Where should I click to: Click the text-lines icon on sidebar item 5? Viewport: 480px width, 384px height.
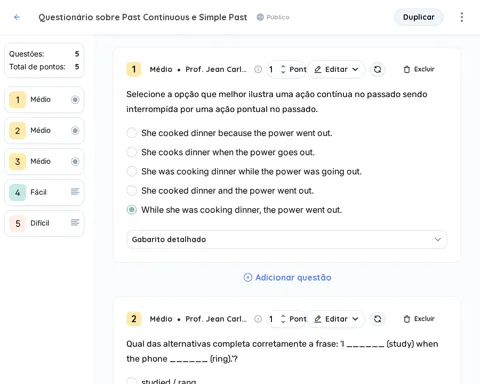click(x=75, y=222)
